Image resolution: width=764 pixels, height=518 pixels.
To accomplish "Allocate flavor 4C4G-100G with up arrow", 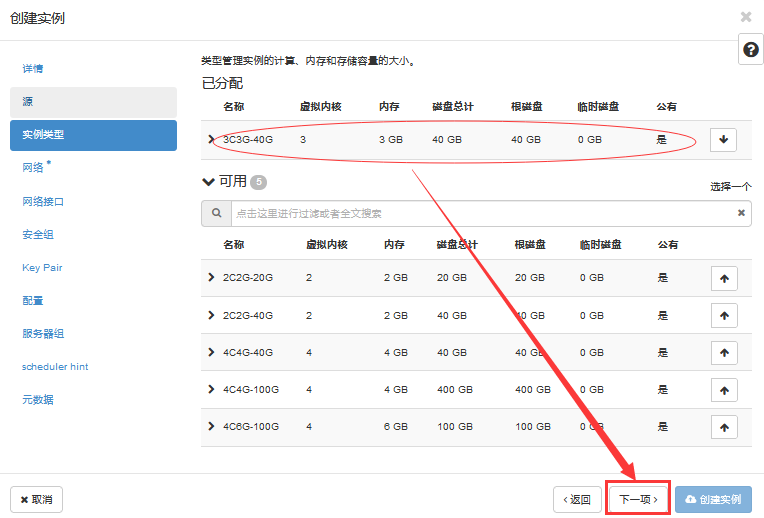I will pyautogui.click(x=724, y=390).
